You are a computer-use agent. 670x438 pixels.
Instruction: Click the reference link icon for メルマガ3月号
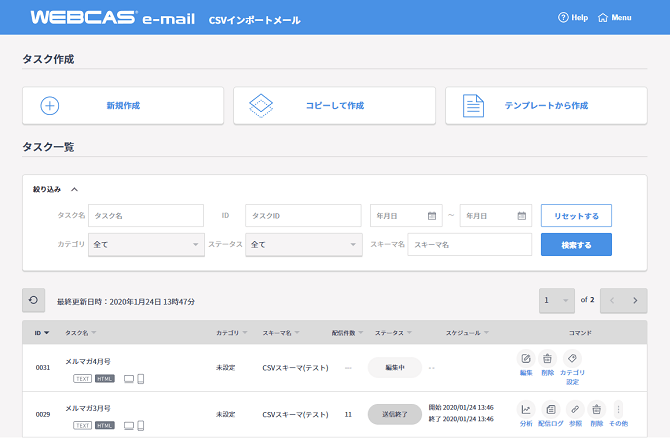coord(574,409)
